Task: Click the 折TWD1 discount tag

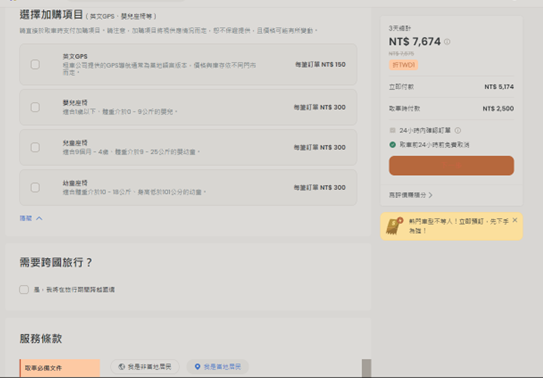Action: point(403,65)
